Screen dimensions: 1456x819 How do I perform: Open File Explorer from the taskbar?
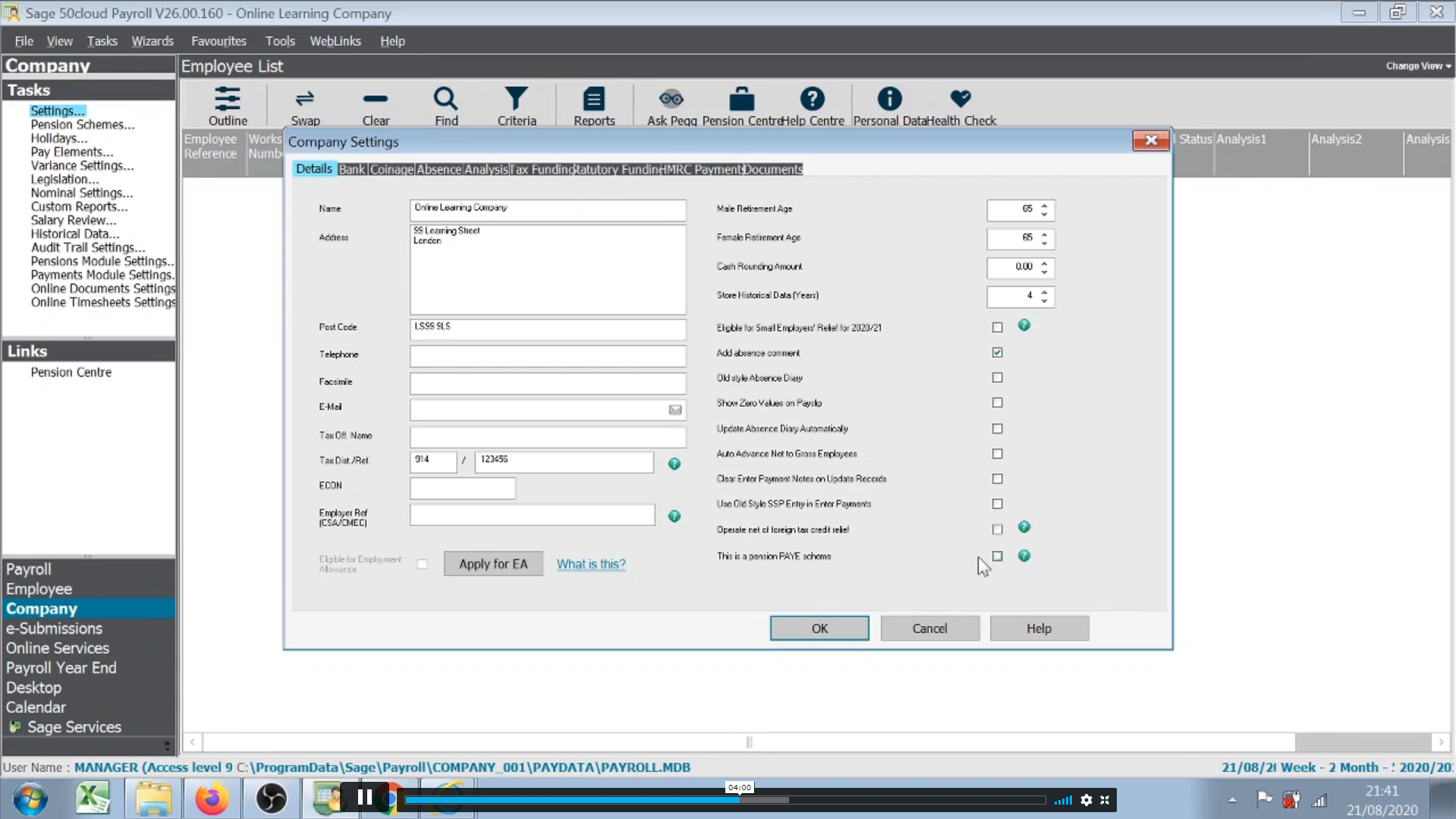click(153, 799)
